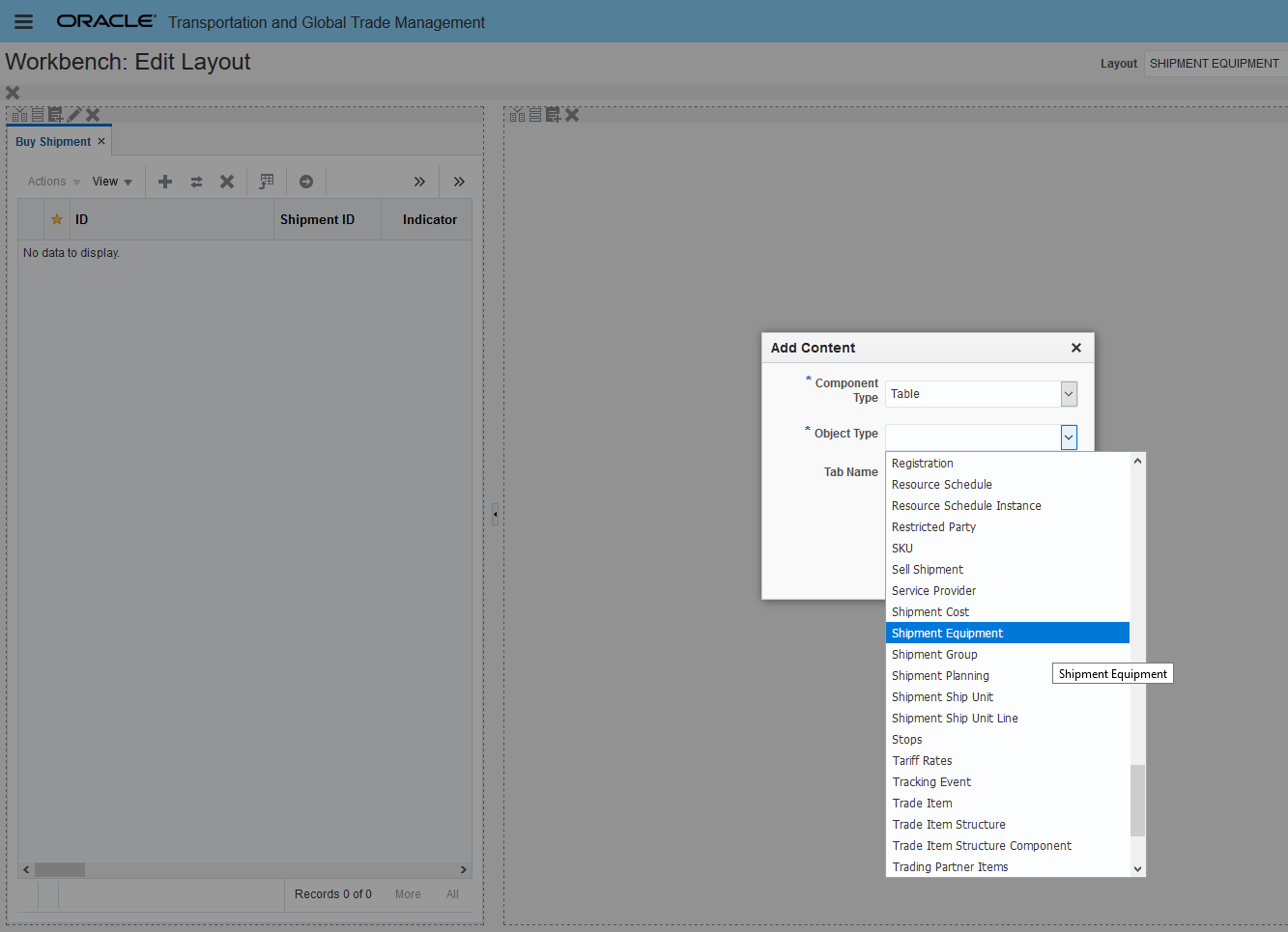Screen dimensions: 1288x932
Task: Open the hamburger navigation menu
Action: click(x=23, y=21)
